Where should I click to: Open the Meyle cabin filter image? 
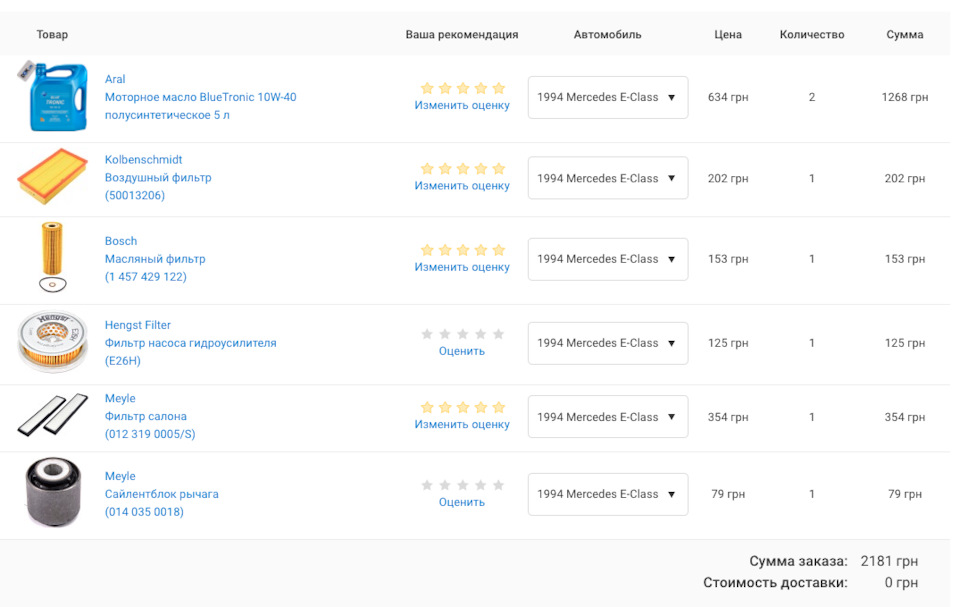[53, 415]
